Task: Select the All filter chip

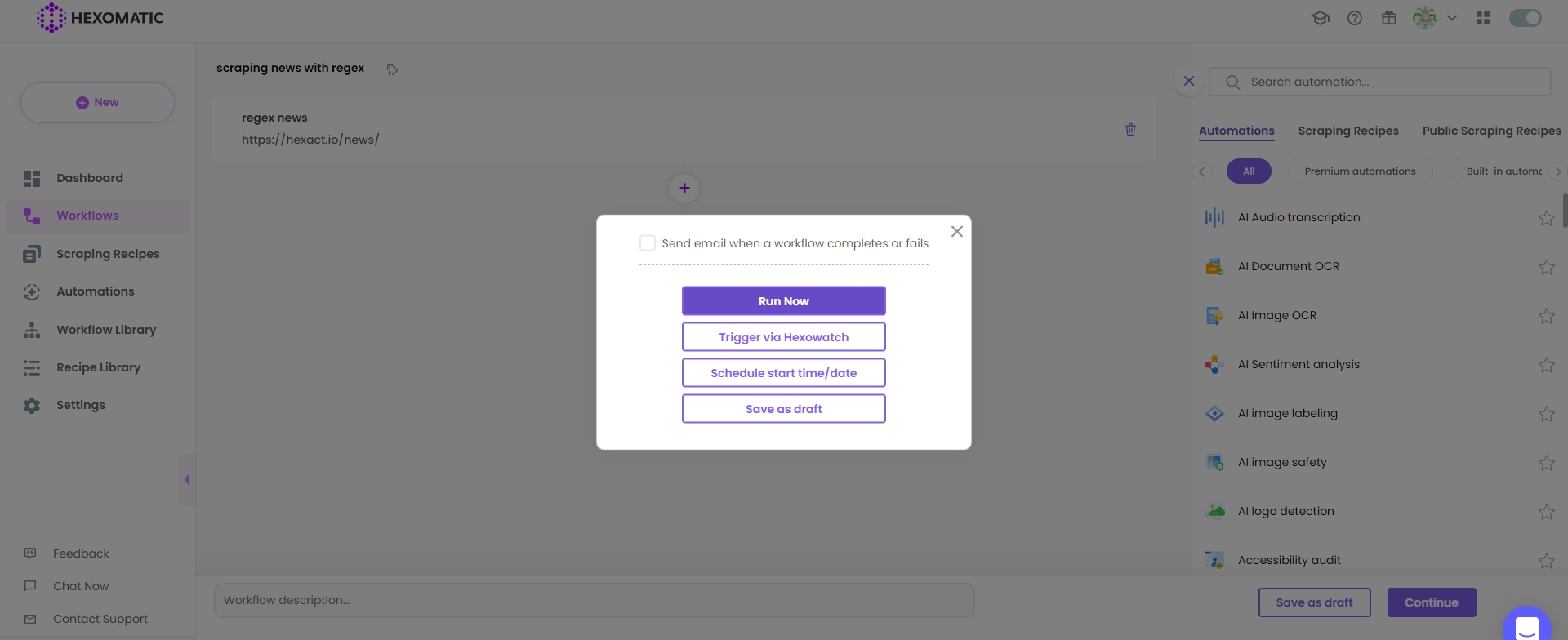Action: pyautogui.click(x=1249, y=171)
